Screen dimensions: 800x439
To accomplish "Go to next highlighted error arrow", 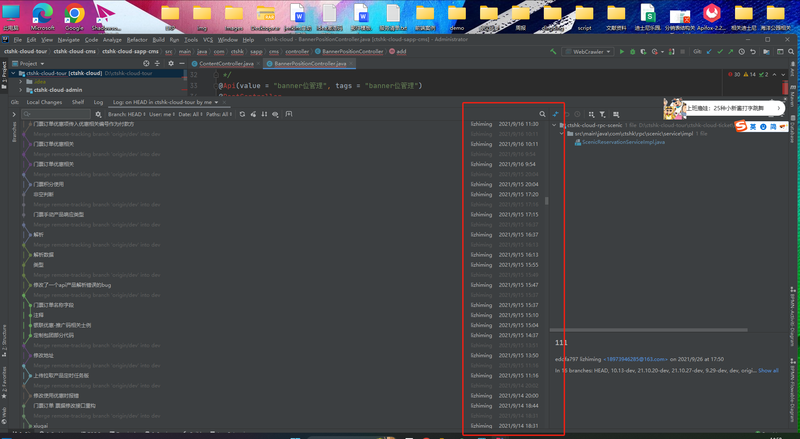I will [783, 75].
